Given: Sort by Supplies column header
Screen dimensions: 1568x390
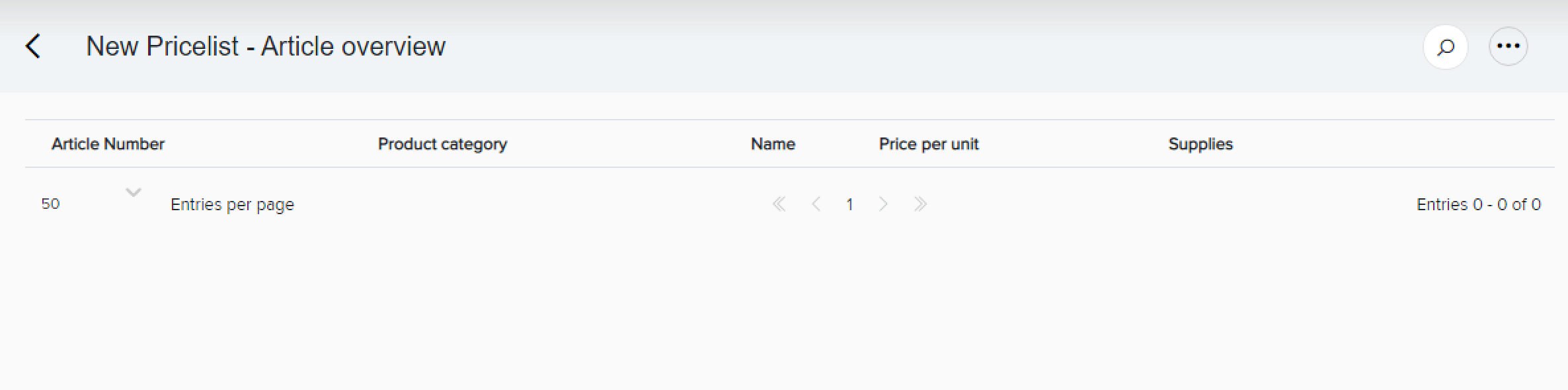Looking at the screenshot, I should click(1200, 144).
